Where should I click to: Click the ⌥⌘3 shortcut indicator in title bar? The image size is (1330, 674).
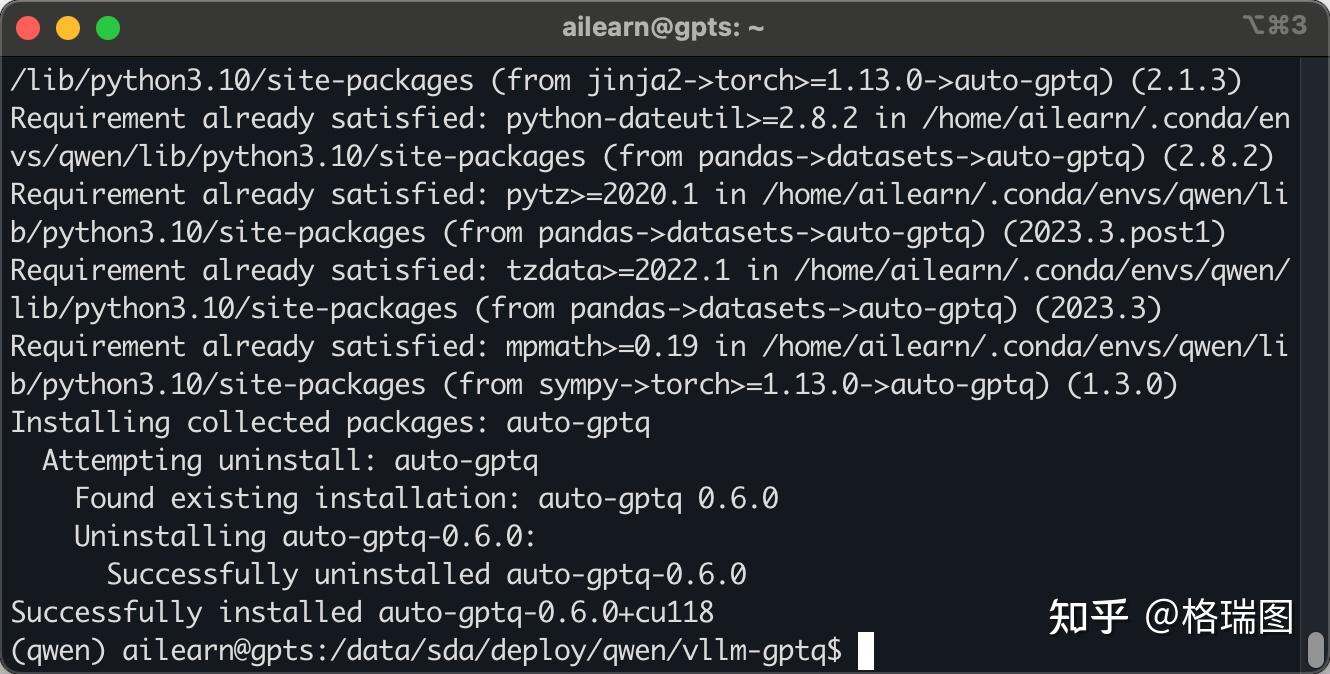coord(1275,26)
